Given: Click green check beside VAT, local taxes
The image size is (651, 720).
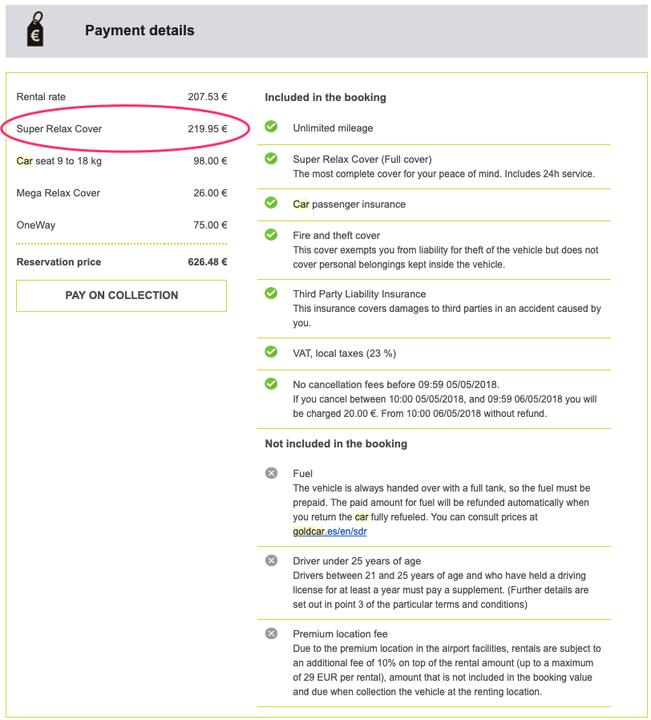Looking at the screenshot, I should pyautogui.click(x=271, y=352).
